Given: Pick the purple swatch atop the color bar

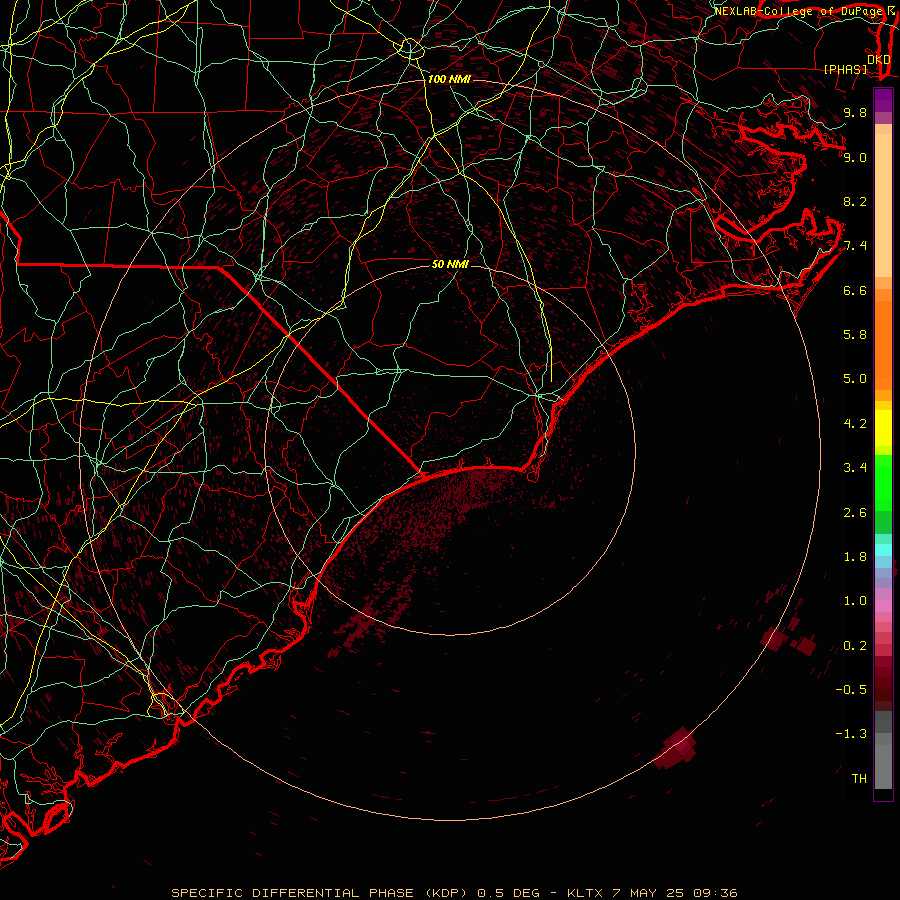Looking at the screenshot, I should 883,100.
